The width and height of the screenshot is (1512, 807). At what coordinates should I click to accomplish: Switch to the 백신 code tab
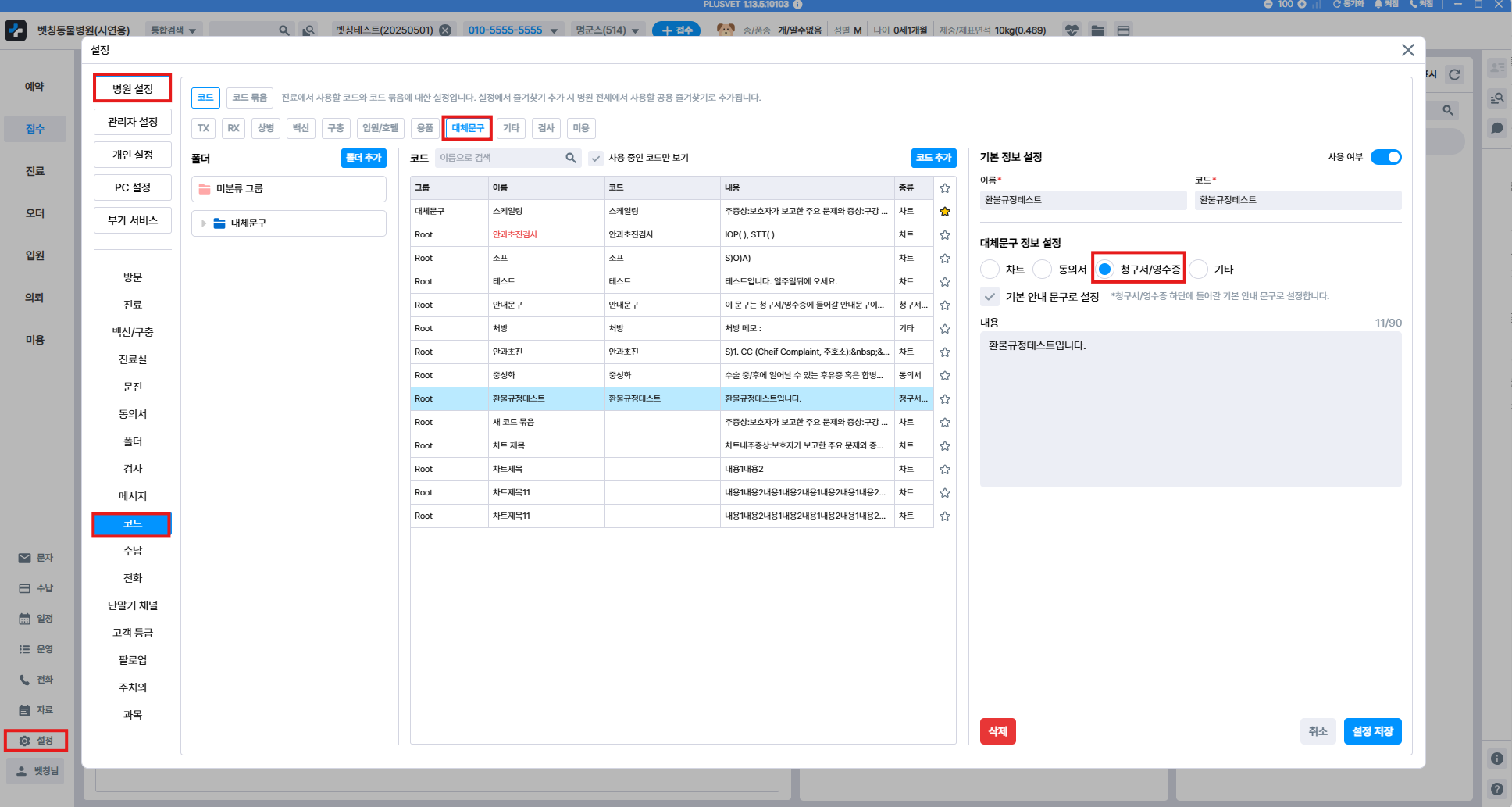coord(301,128)
